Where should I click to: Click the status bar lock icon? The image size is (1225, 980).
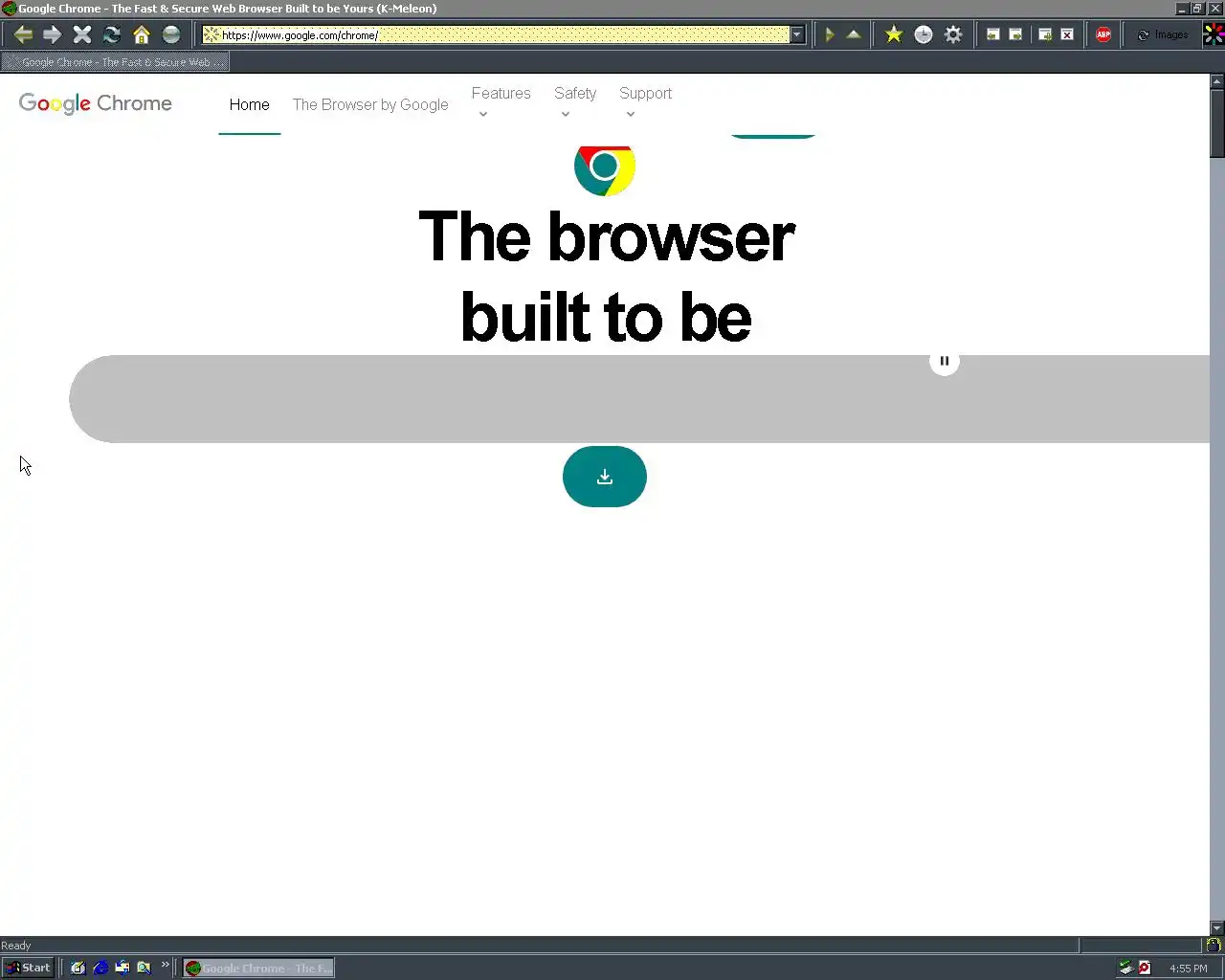click(x=1214, y=946)
